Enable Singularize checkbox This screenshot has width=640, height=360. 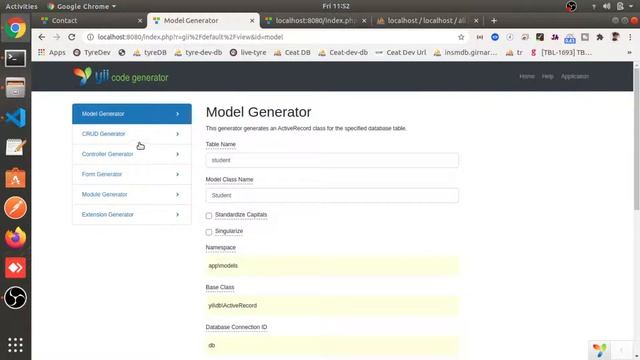coord(209,232)
